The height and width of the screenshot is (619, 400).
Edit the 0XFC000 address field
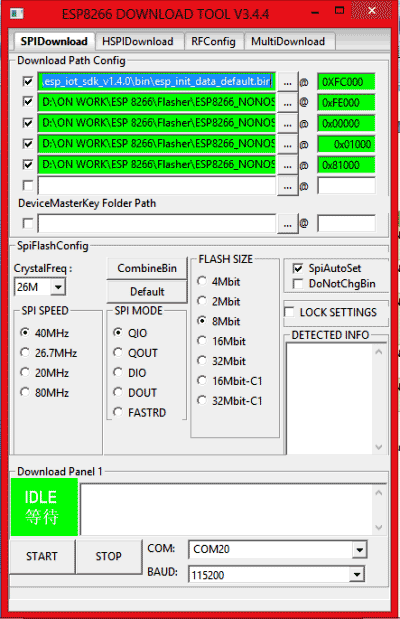[346, 82]
